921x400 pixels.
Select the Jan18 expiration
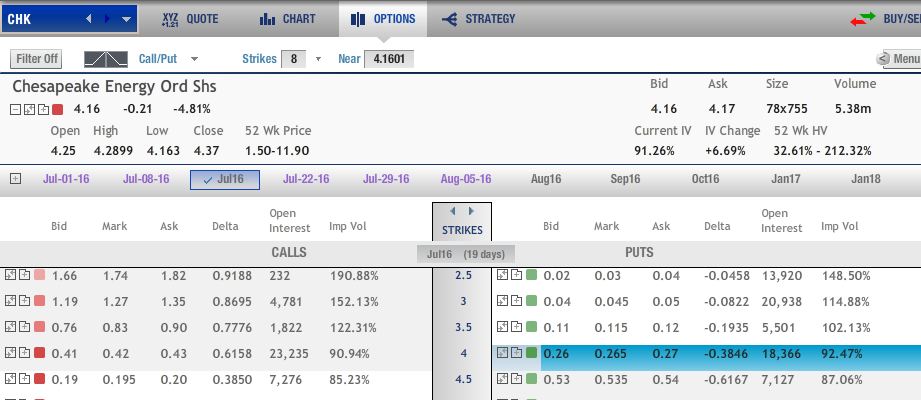point(866,179)
